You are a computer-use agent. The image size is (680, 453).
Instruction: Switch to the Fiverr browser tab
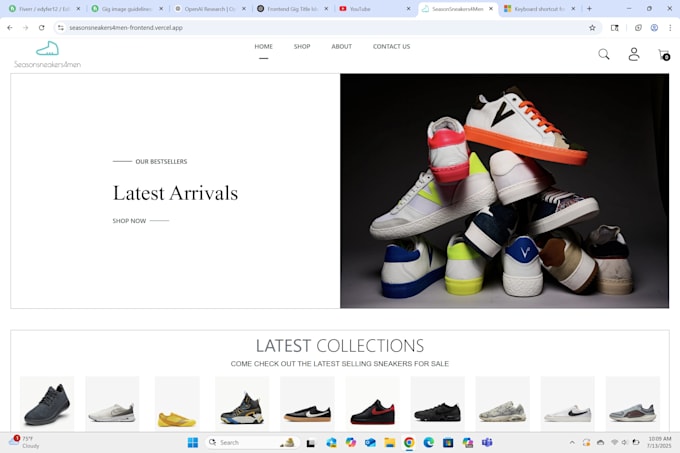pos(43,9)
